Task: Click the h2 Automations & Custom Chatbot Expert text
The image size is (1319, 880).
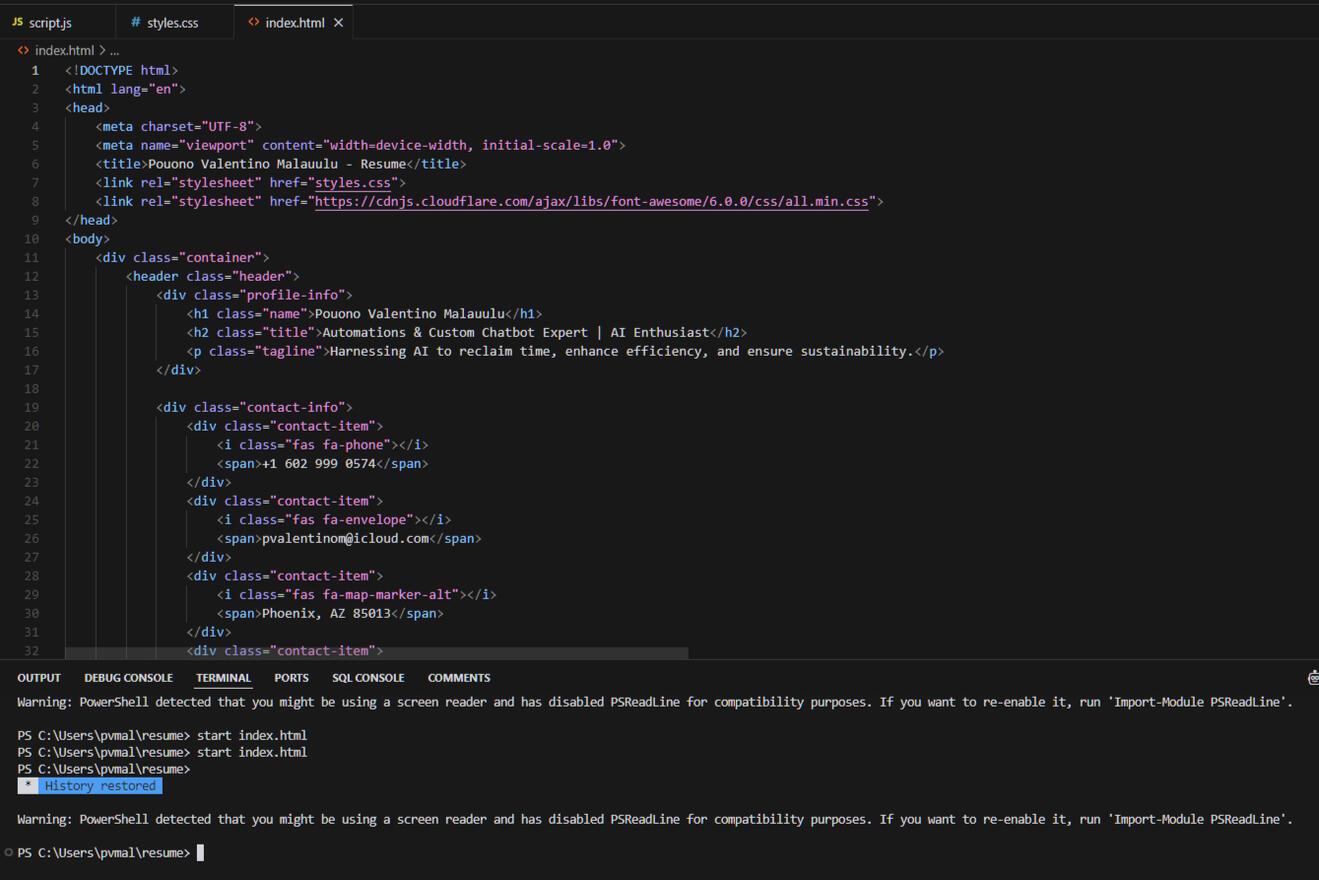Action: click(515, 332)
